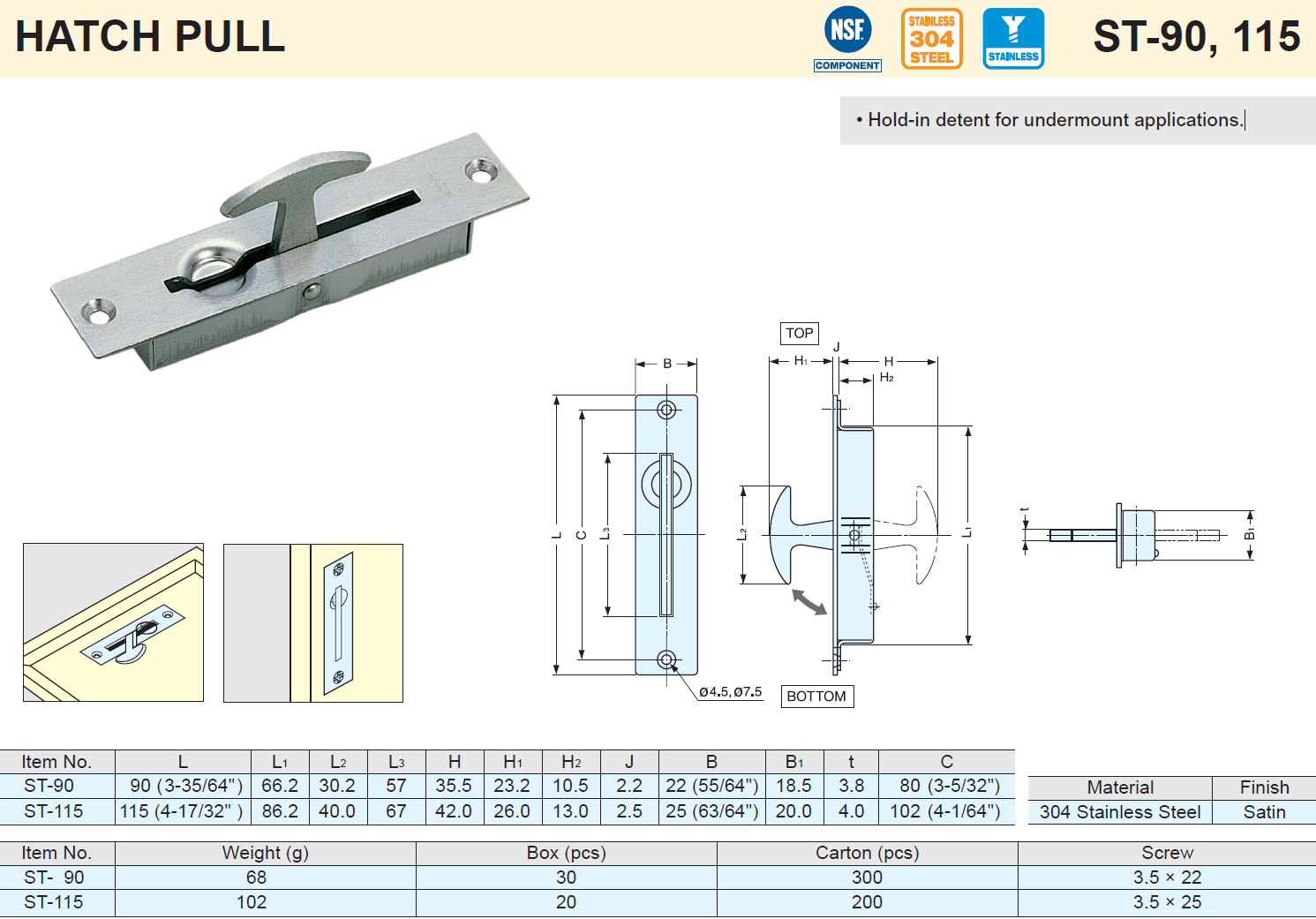
Task: Click the BOTTOM label in the drawing
Action: click(816, 697)
